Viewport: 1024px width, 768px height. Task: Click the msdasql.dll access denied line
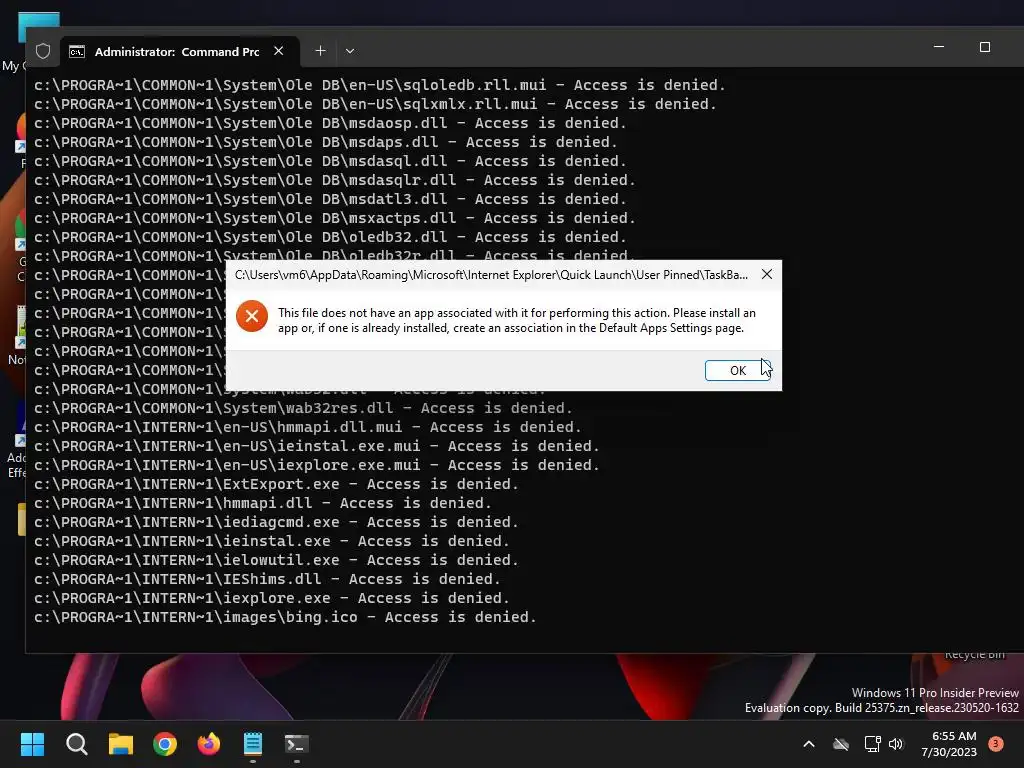330,161
